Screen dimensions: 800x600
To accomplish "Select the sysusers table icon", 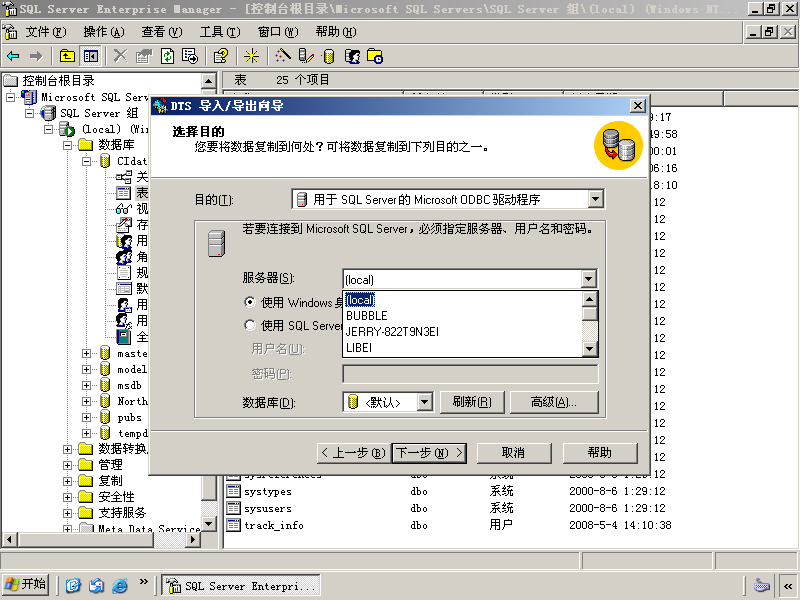I will pos(233,508).
